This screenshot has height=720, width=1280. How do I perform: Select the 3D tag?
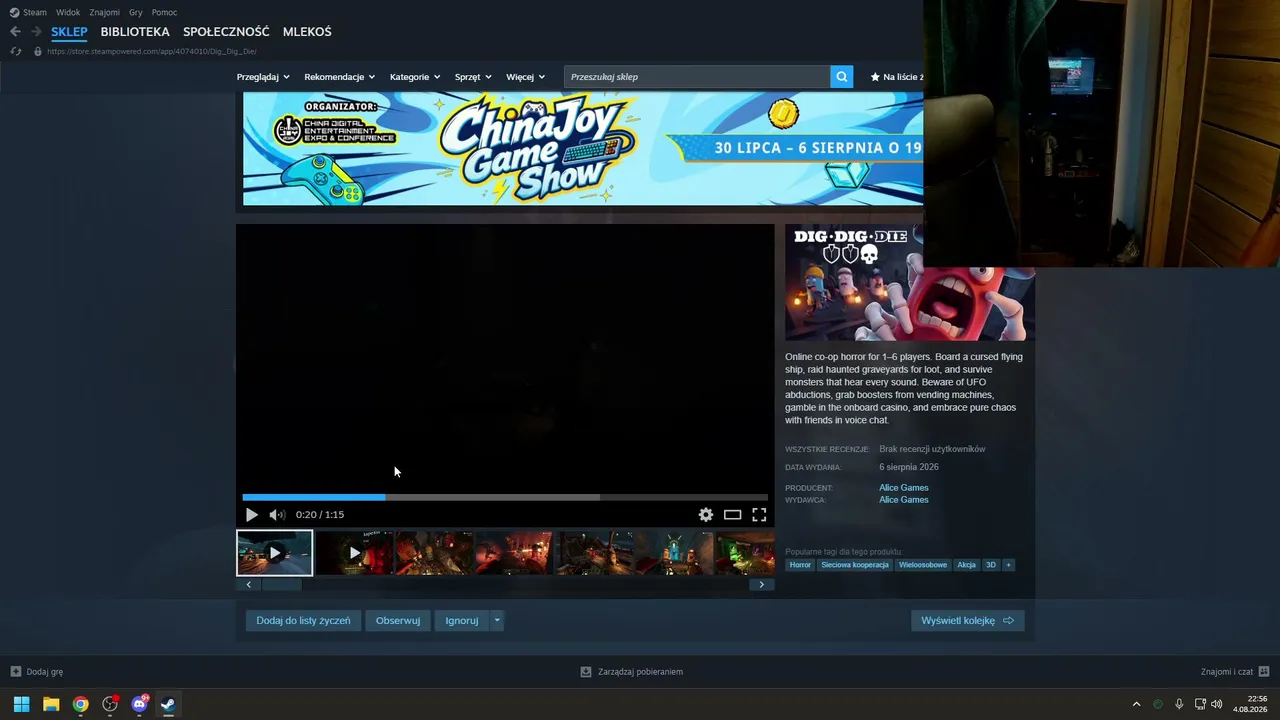pyautogui.click(x=991, y=565)
